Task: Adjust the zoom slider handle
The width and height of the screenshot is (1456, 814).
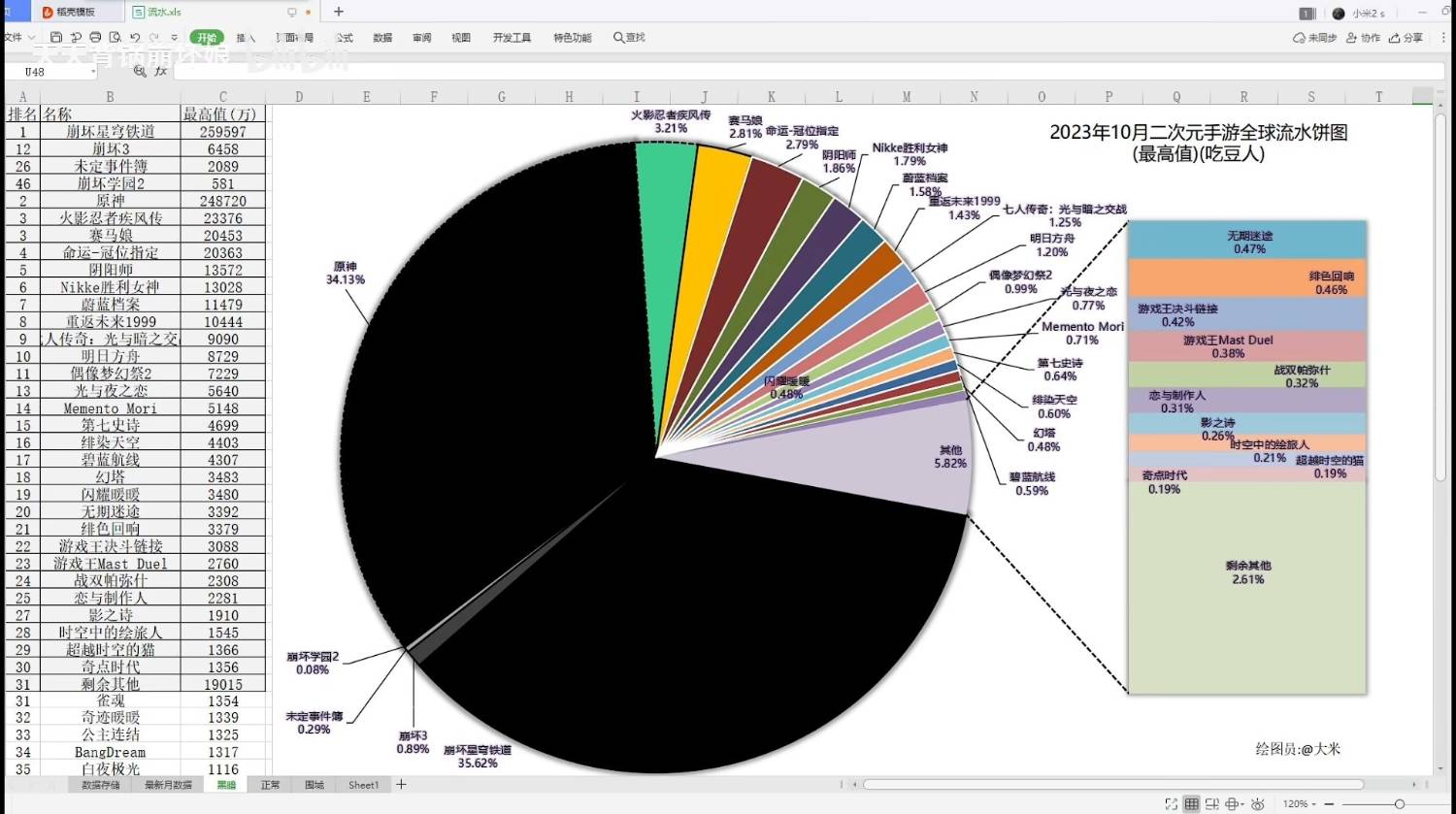Action: point(1399,804)
